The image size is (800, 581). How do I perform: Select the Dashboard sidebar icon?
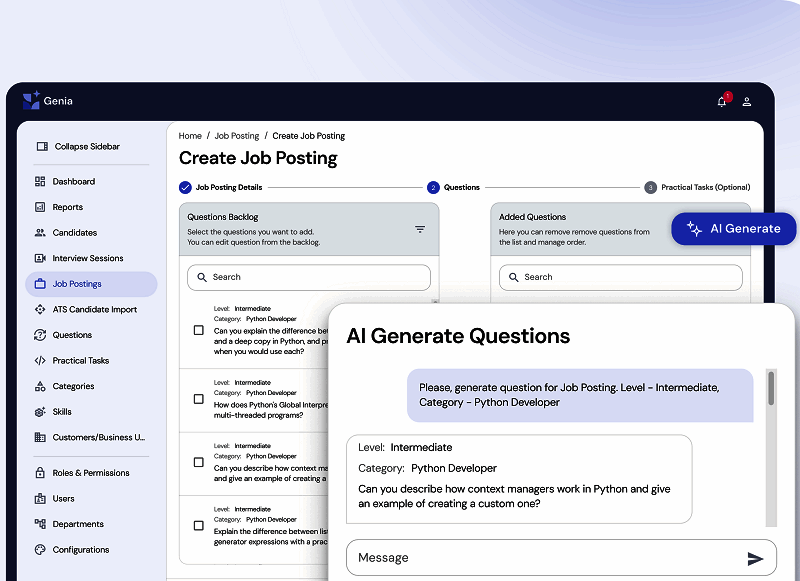[x=39, y=181]
